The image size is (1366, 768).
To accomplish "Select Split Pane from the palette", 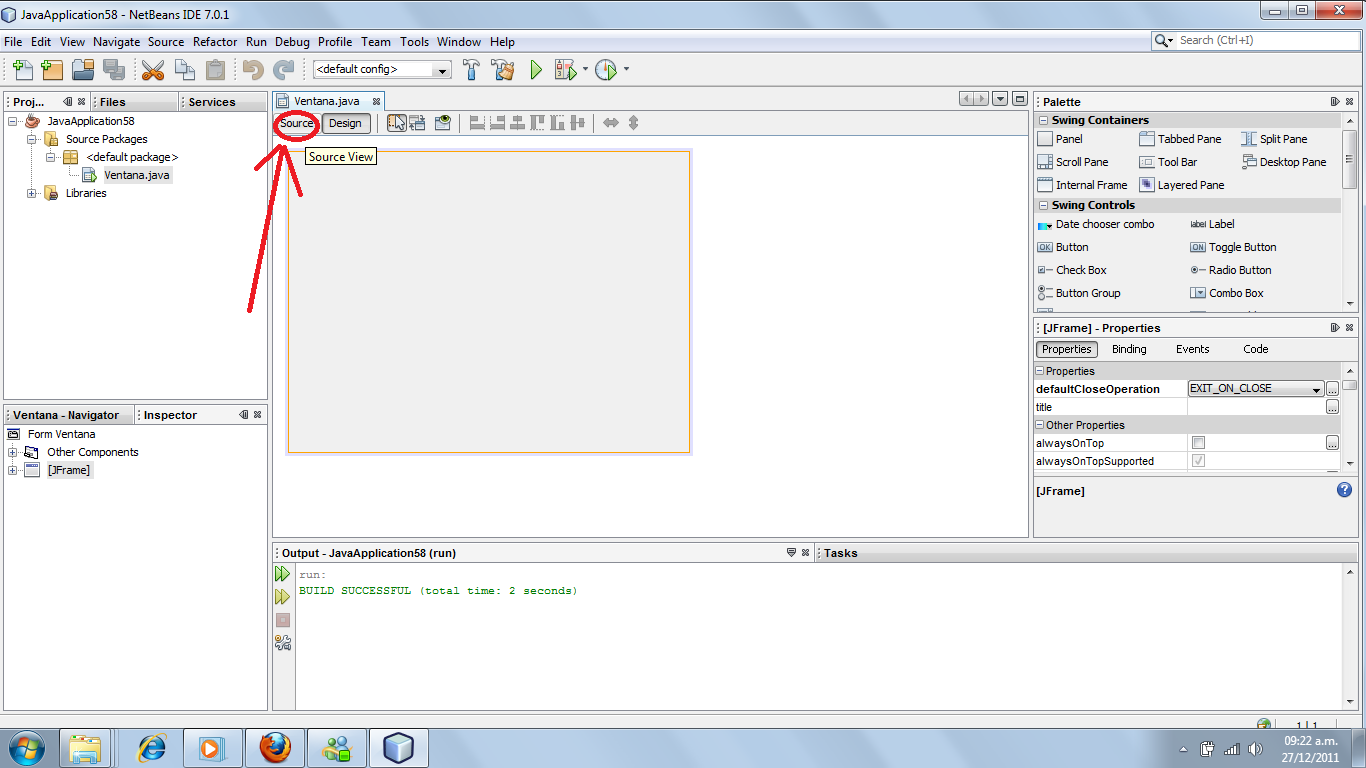I will pos(1274,139).
